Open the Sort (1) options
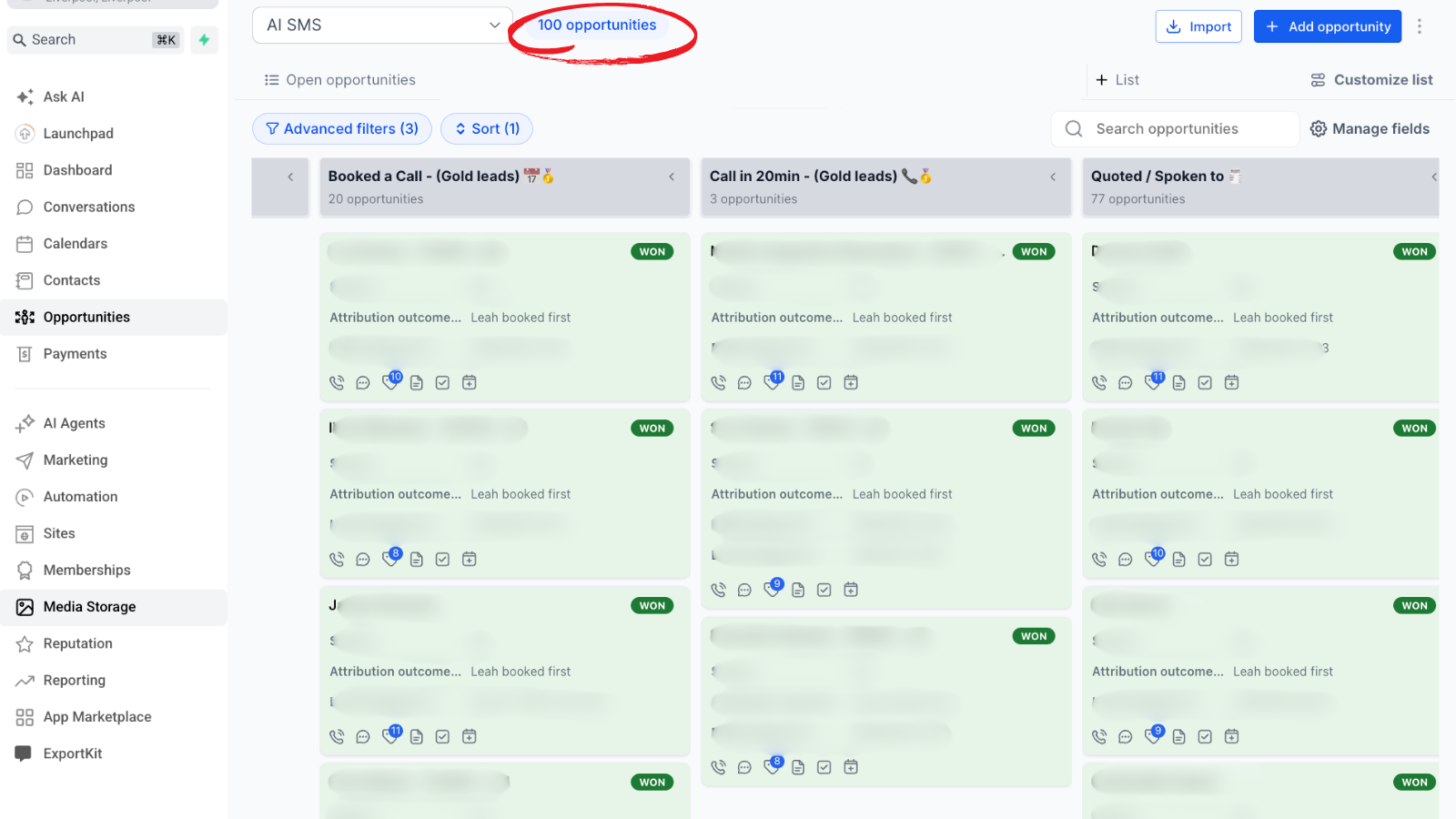 click(487, 128)
